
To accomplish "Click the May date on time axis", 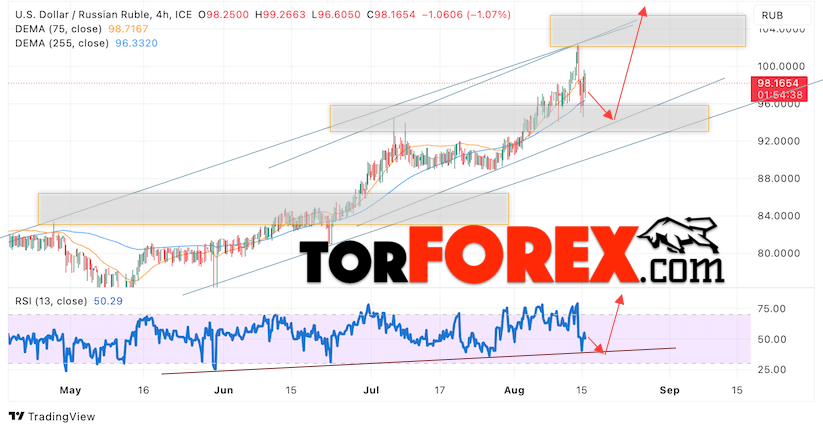I will click(70, 390).
